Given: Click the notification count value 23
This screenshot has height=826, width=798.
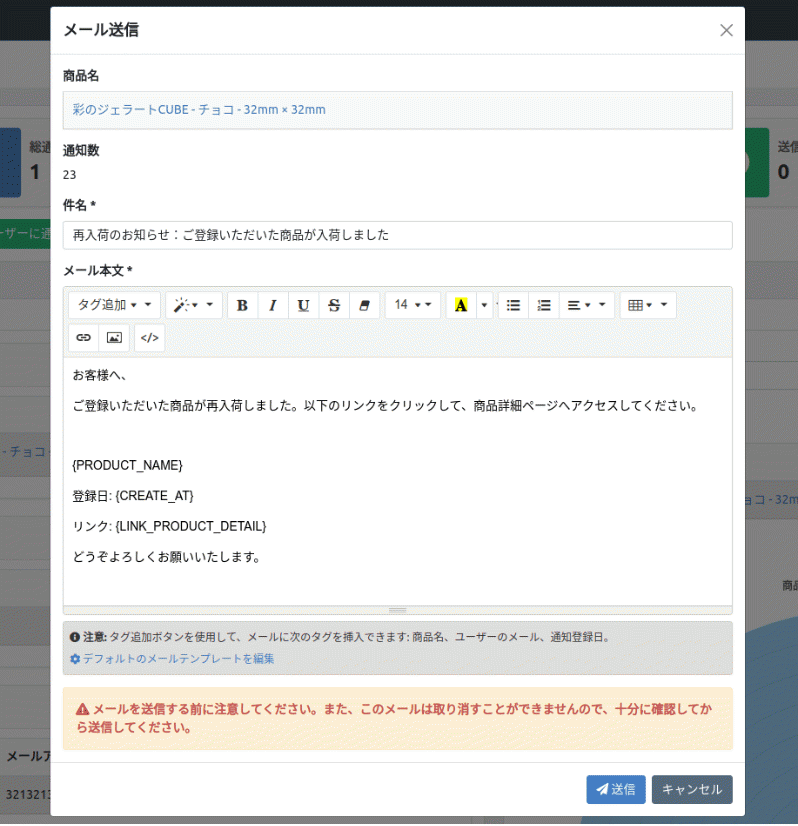Looking at the screenshot, I should pyautogui.click(x=70, y=175).
